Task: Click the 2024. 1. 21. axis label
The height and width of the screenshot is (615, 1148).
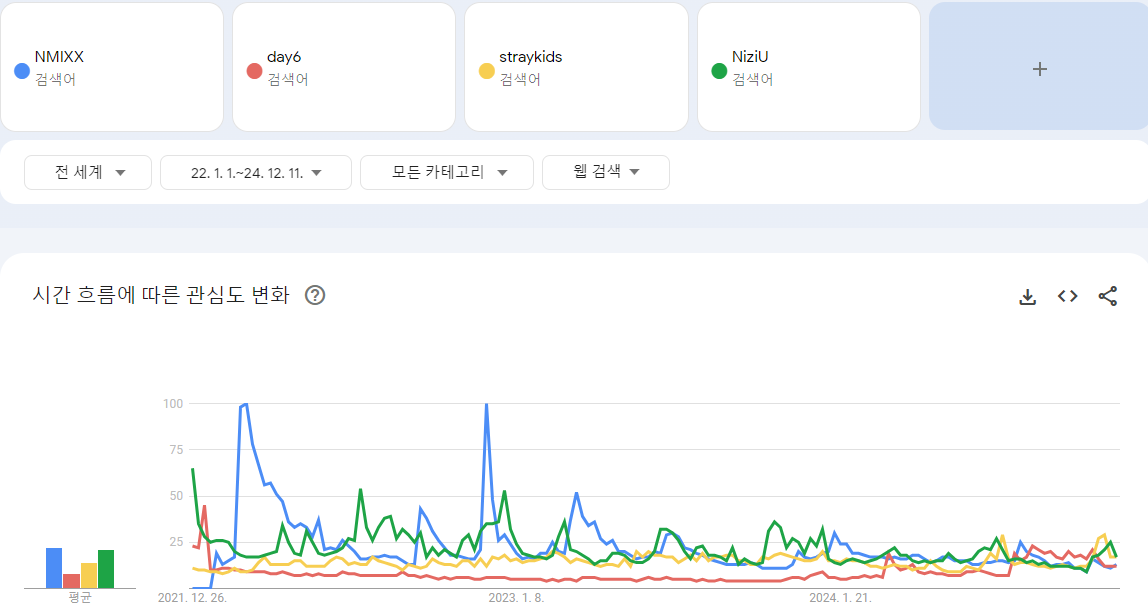Action: 840,597
